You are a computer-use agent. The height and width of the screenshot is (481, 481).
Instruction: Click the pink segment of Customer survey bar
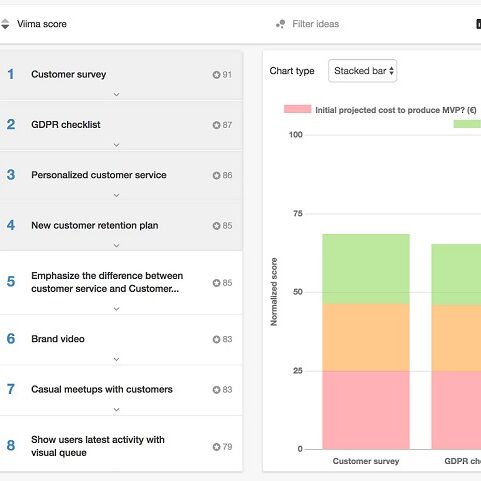[x=366, y=410]
